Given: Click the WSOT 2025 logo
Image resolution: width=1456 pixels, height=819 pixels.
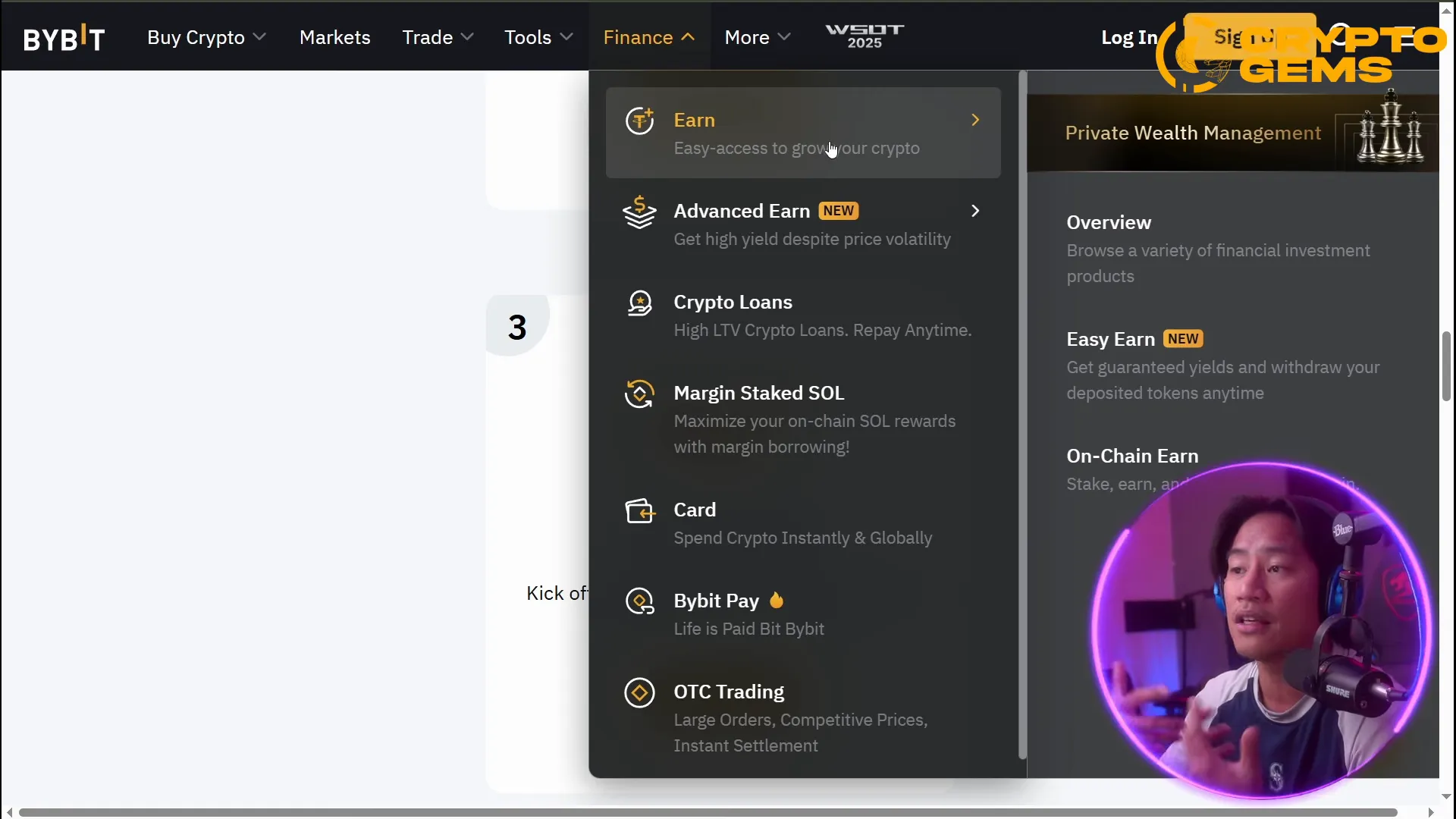Looking at the screenshot, I should pos(864,36).
